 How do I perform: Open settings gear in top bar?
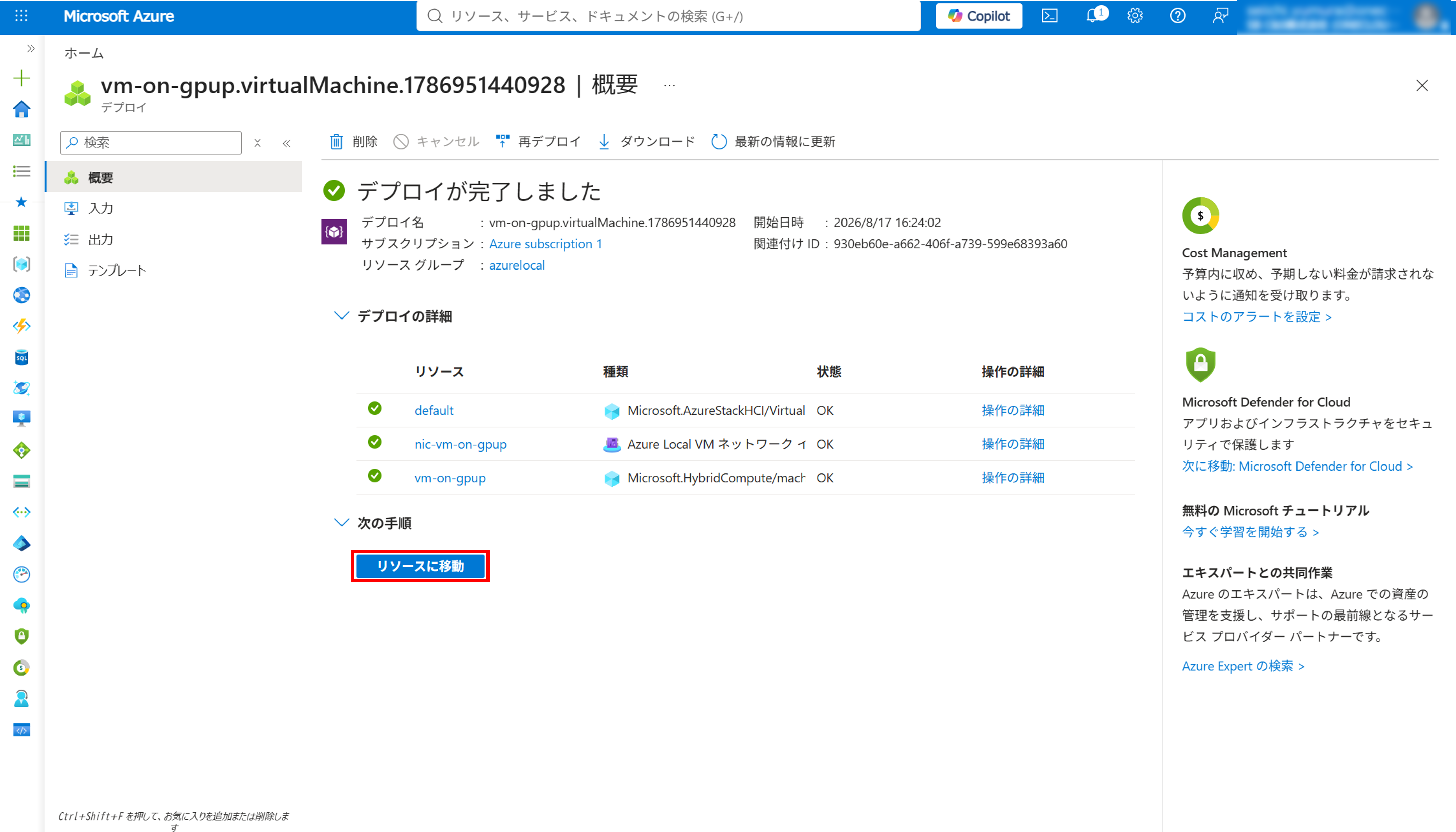coord(1135,16)
